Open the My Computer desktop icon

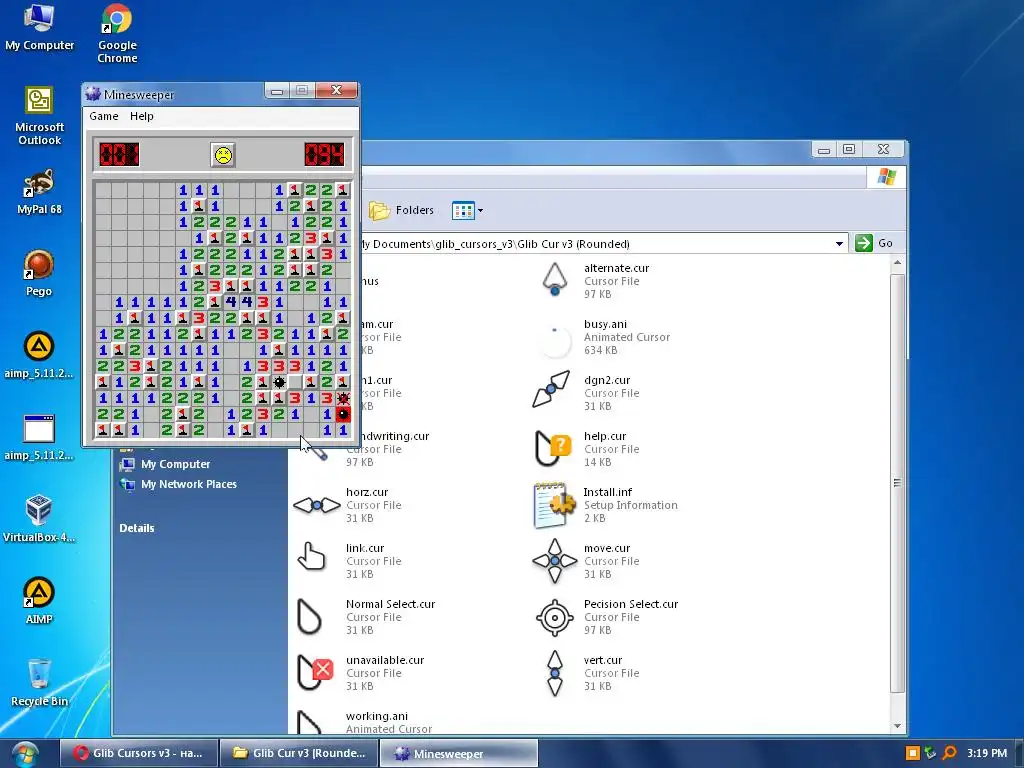coord(39,27)
